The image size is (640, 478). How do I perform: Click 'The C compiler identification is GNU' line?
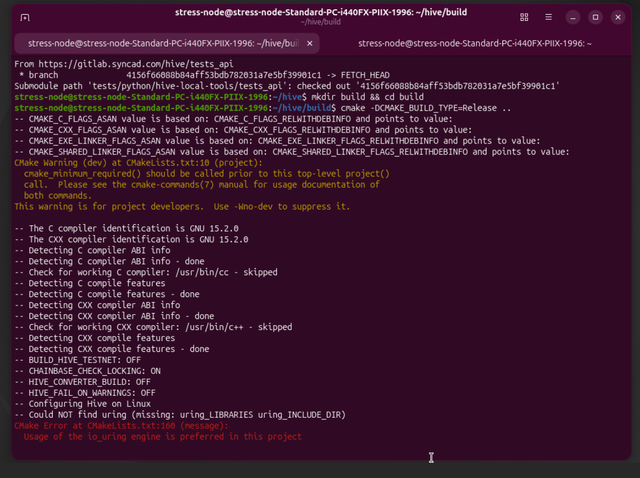pyautogui.click(x=127, y=229)
